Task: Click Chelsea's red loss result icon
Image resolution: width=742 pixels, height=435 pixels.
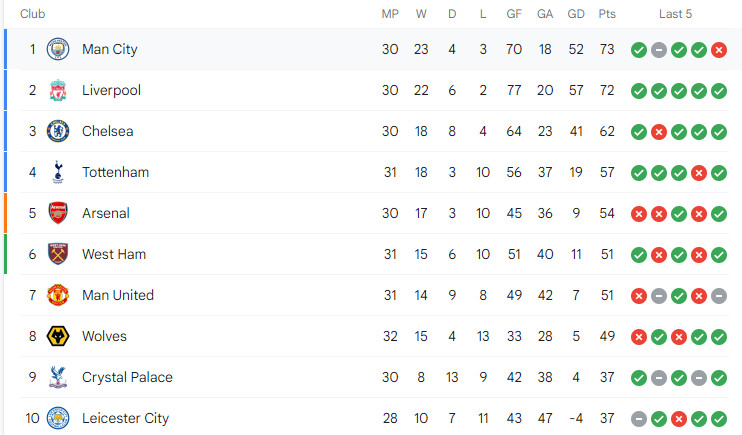Action: (659, 131)
